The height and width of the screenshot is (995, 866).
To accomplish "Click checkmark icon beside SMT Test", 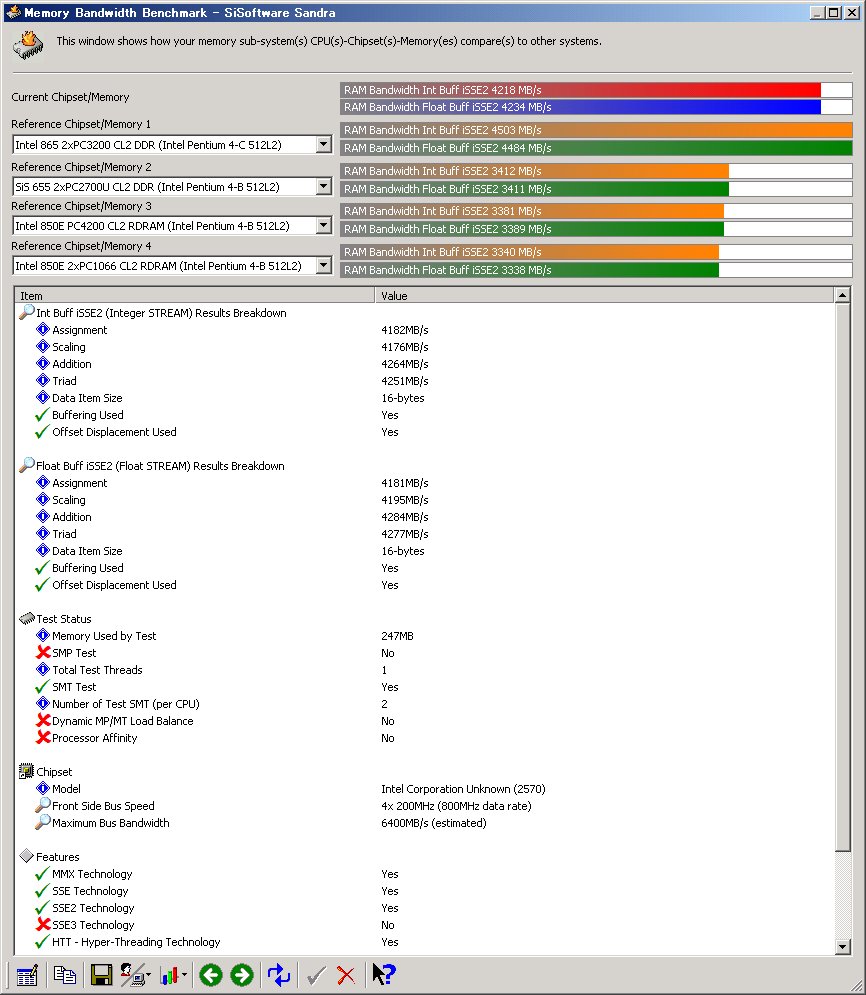I will (x=43, y=687).
